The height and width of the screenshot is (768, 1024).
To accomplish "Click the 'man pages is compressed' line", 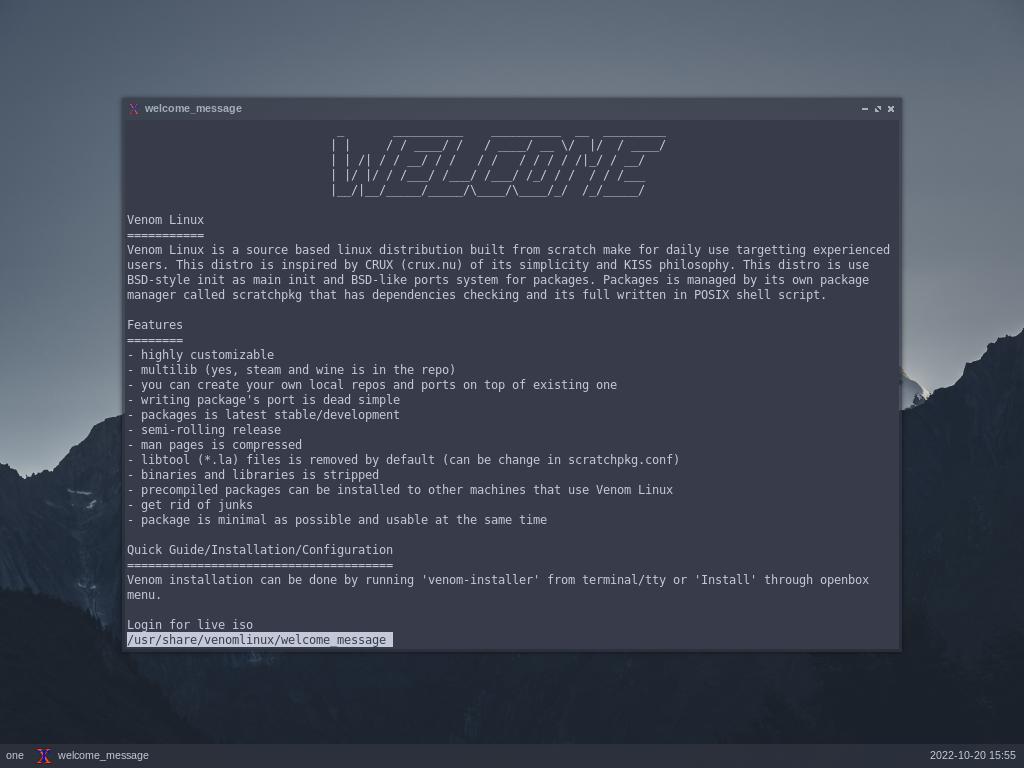I will [214, 445].
